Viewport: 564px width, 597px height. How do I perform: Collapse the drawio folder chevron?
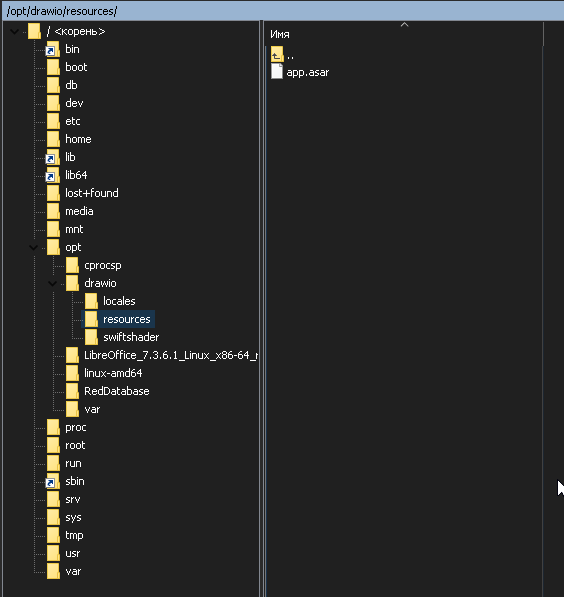[53, 284]
